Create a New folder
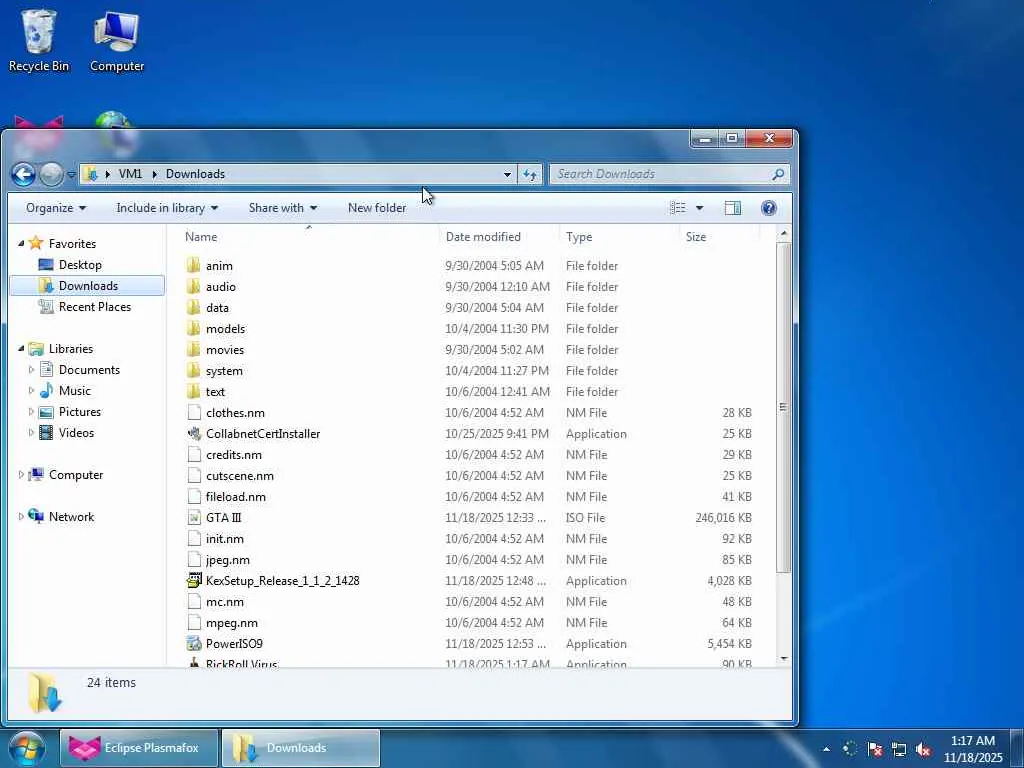The image size is (1024, 768). click(x=377, y=208)
